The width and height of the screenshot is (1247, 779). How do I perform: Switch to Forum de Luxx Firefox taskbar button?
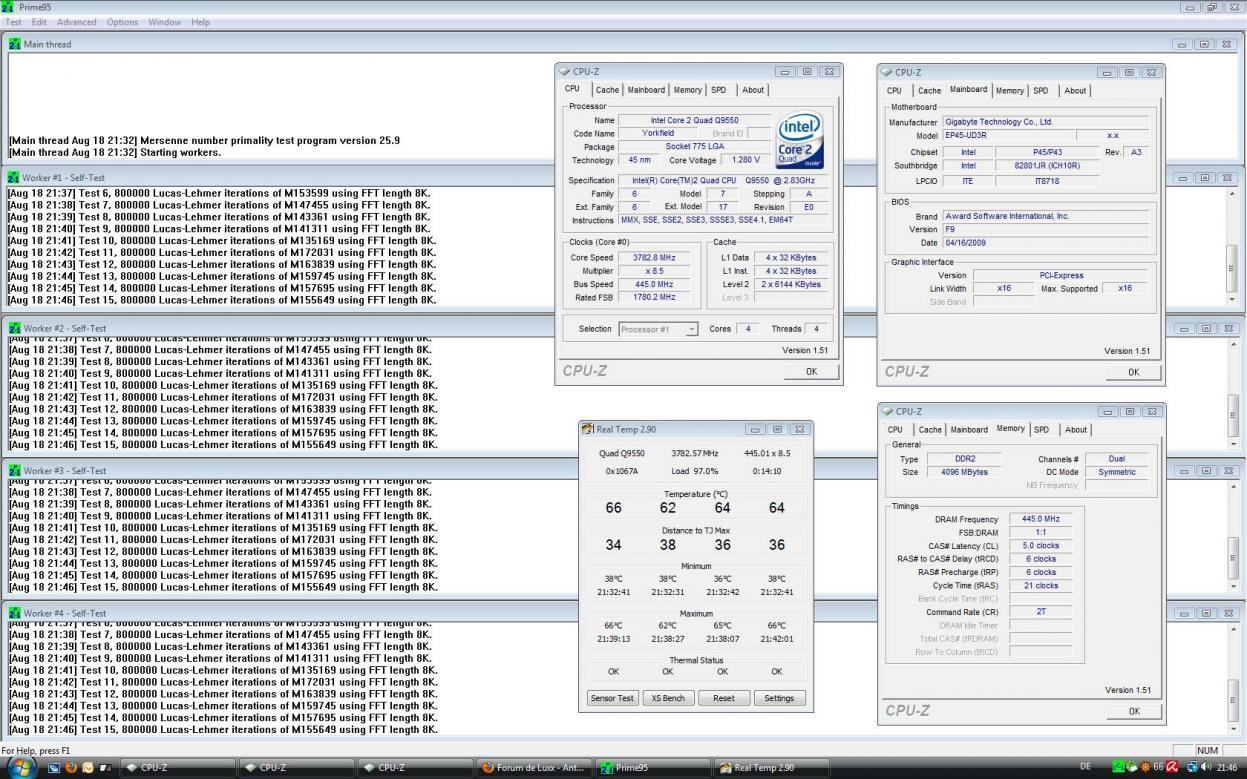(535, 768)
